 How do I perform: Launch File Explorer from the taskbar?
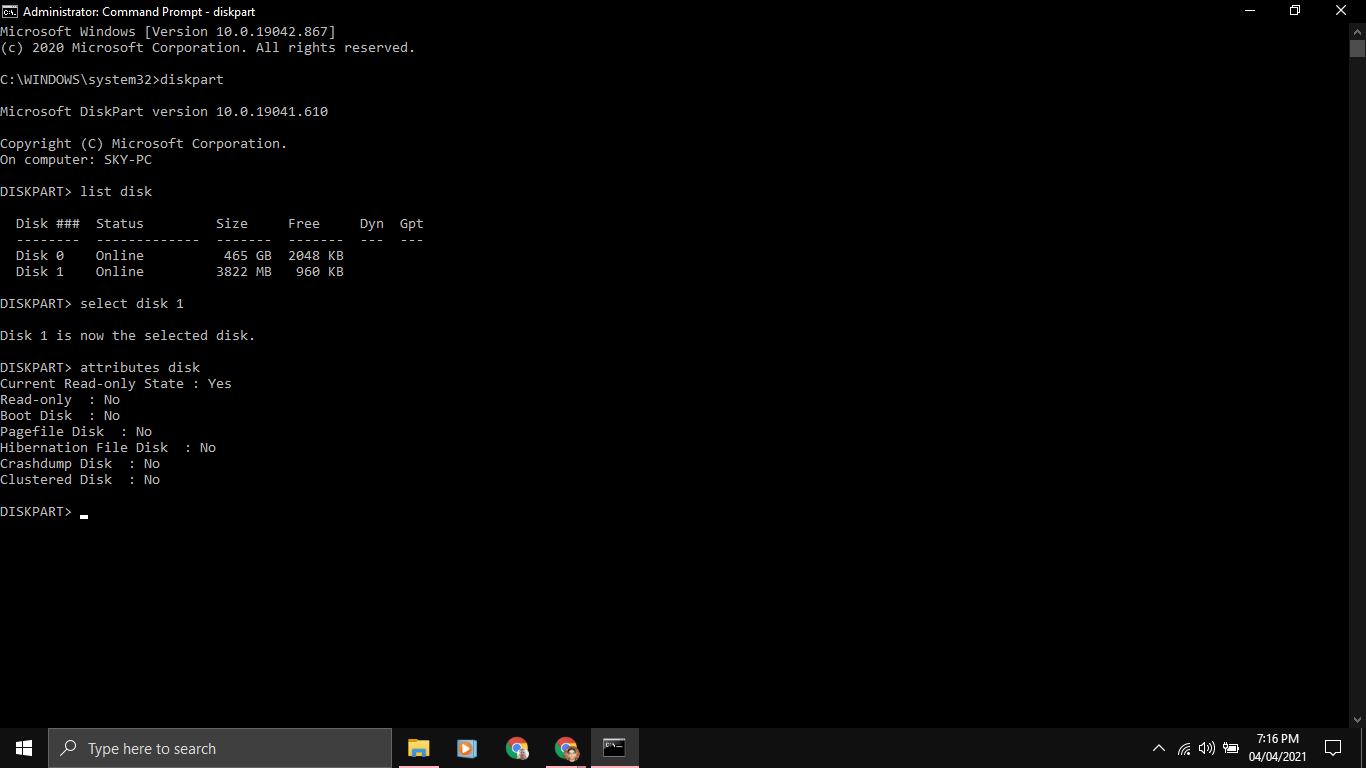point(418,748)
